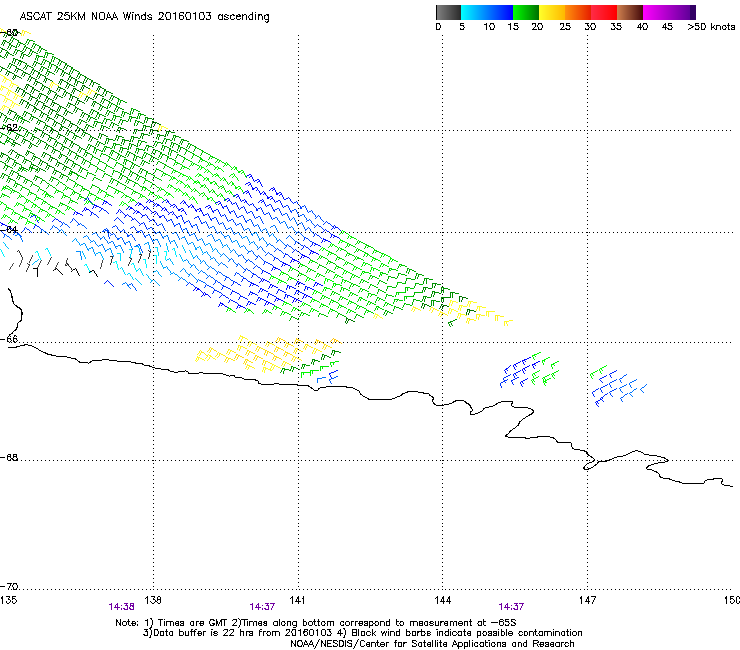
Task: Click the -66 latitude label
Action: tap(9, 339)
